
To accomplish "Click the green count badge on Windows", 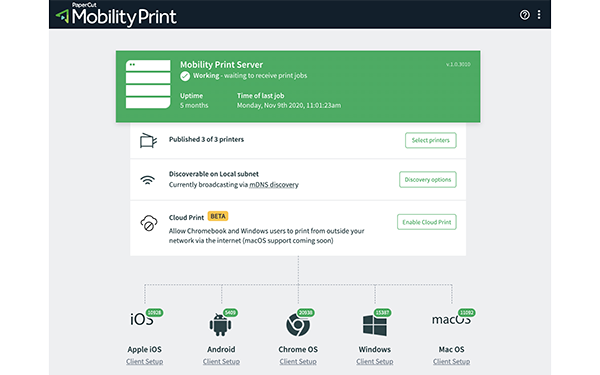I will 382,313.
